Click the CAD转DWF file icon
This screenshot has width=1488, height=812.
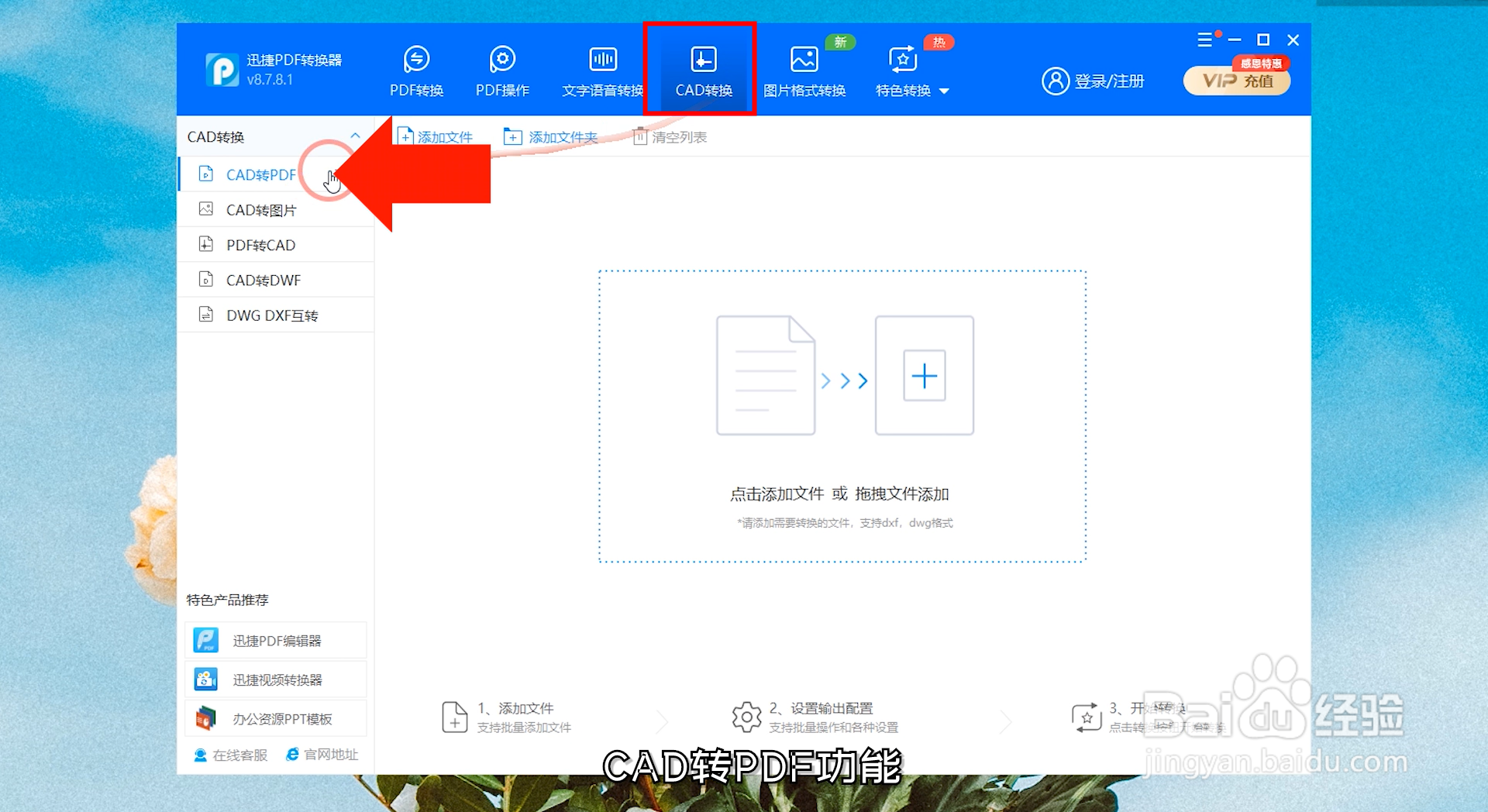(x=206, y=279)
